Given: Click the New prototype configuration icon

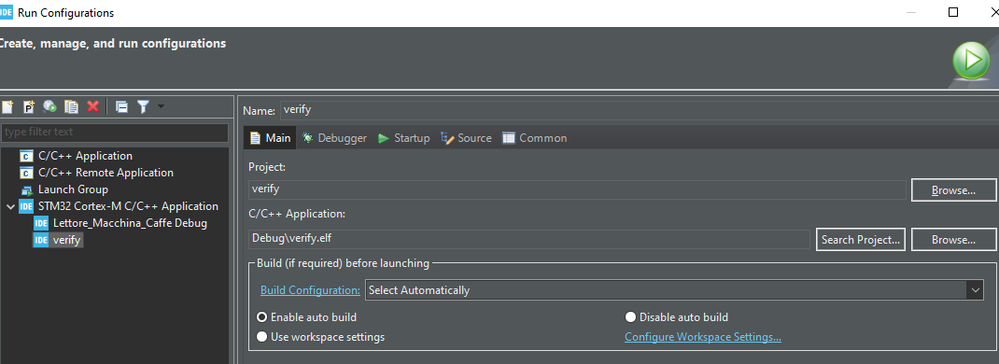Looking at the screenshot, I should (x=29, y=107).
